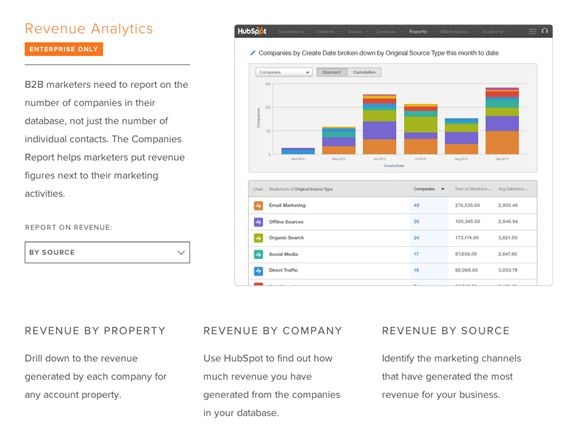Screen dimensions: 580x443
Task: Click the Create Date axis label
Action: click(394, 166)
